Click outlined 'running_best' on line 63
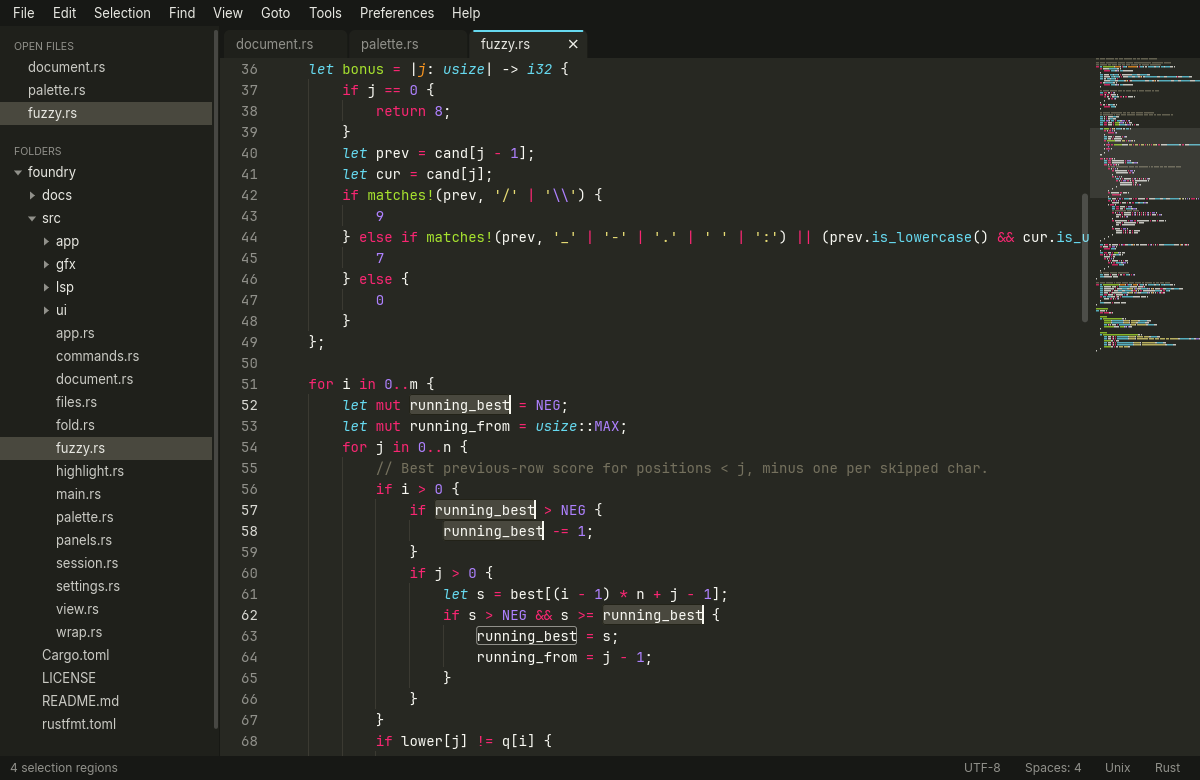The image size is (1200, 780). (x=527, y=636)
